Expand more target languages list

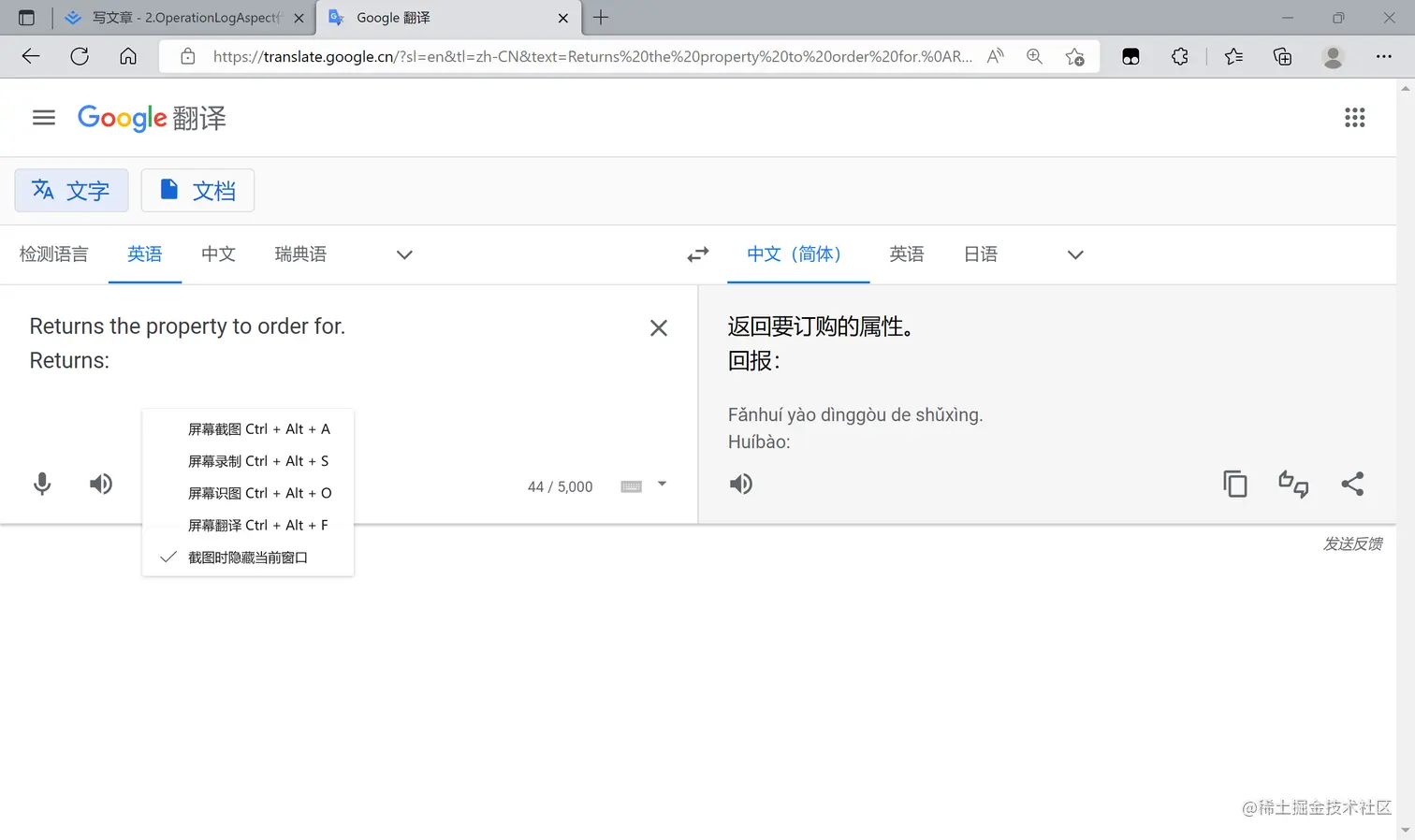coord(1075,254)
